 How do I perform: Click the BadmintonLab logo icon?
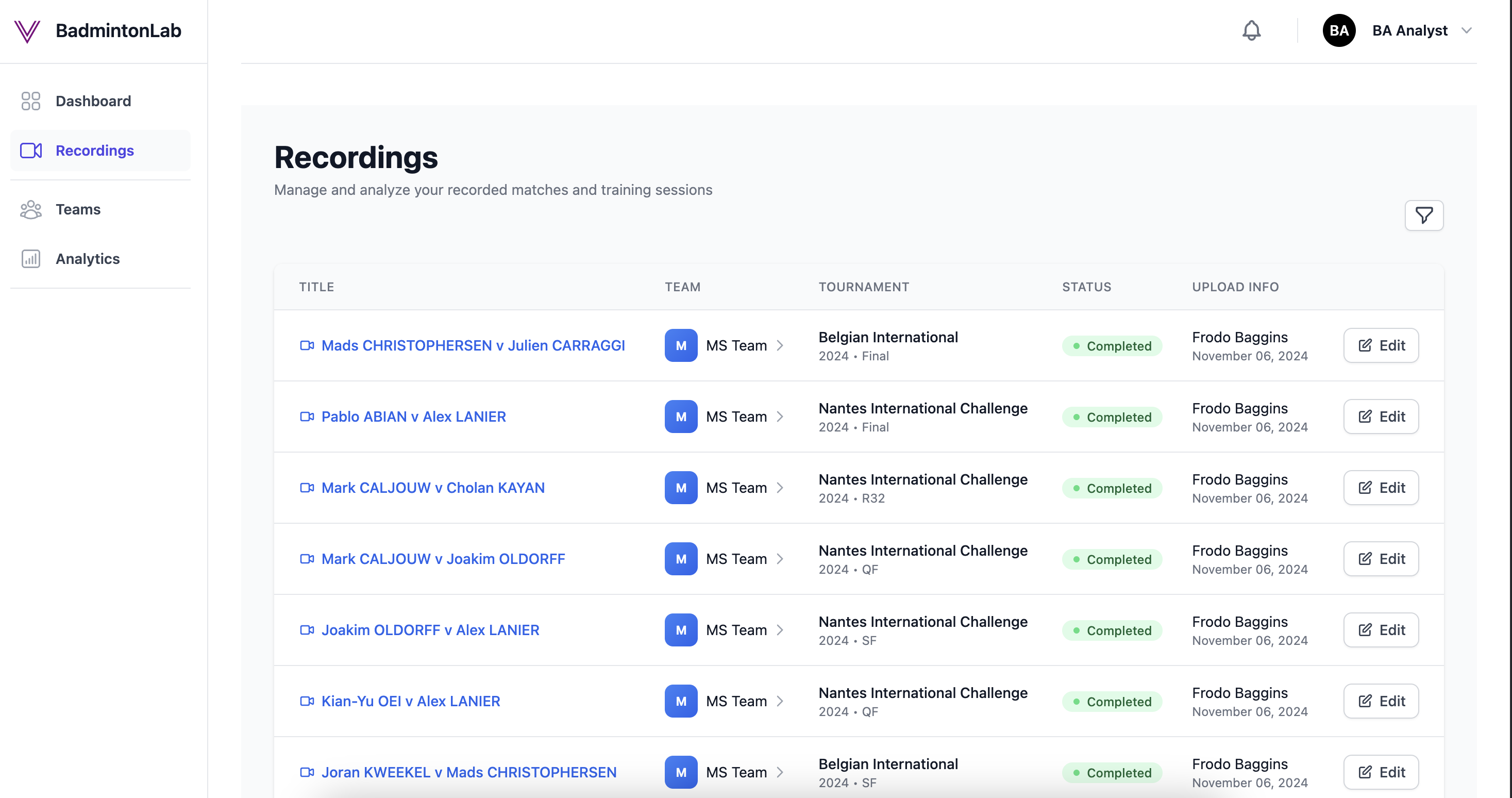[x=27, y=30]
